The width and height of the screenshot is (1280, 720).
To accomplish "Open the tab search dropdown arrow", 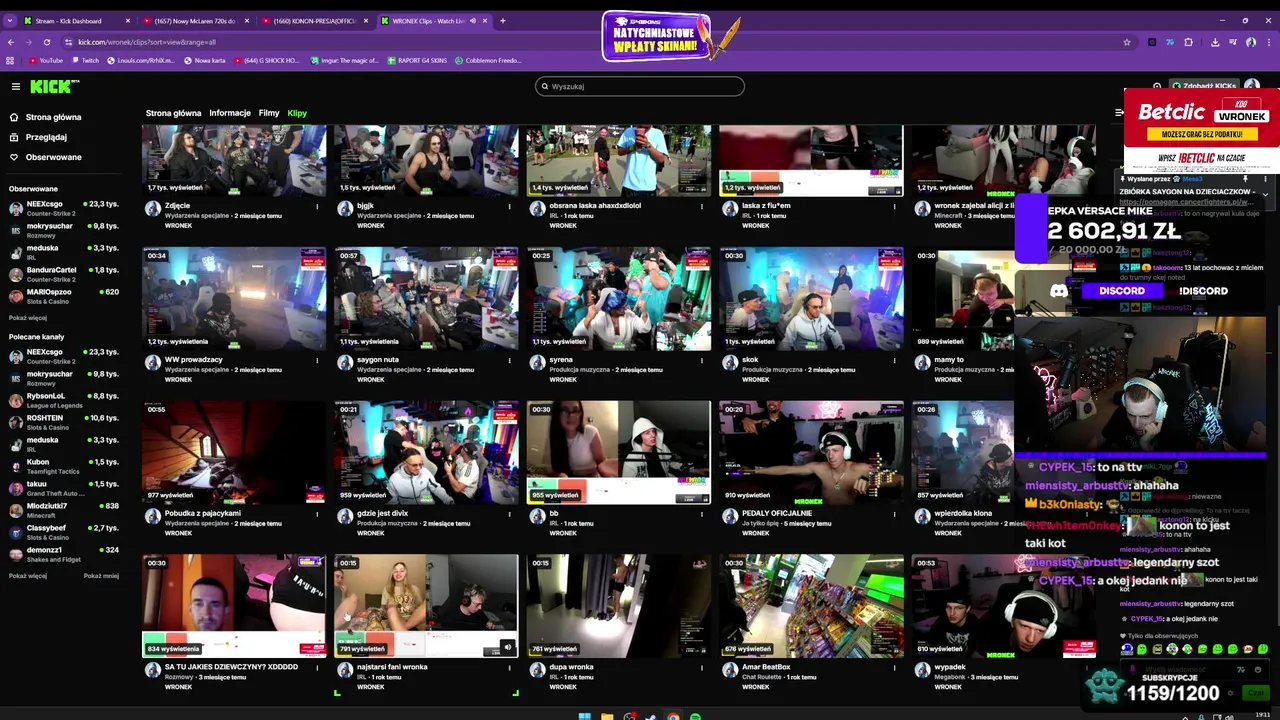I will pos(10,21).
